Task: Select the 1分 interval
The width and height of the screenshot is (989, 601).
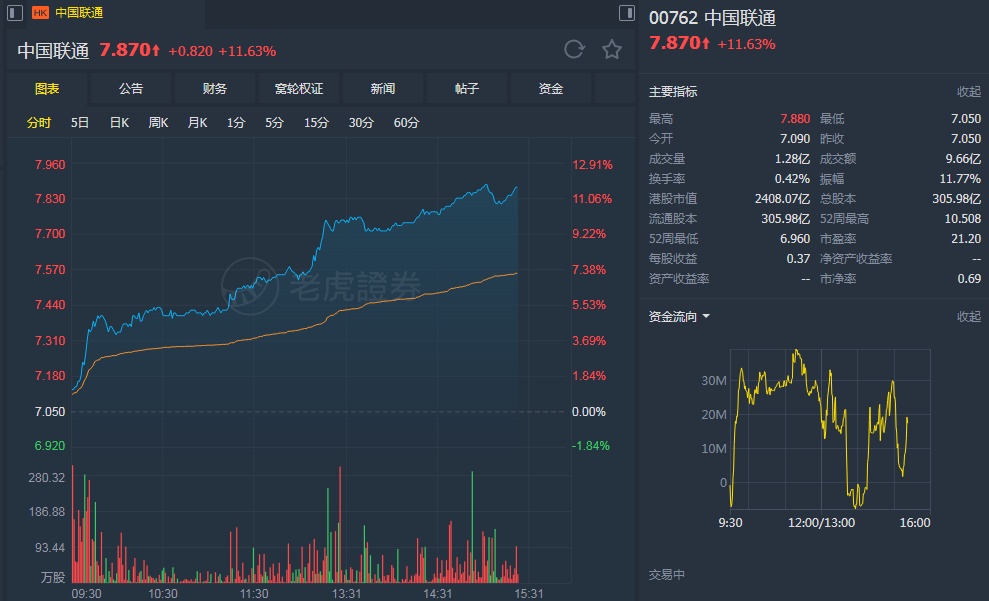Action: coord(236,123)
